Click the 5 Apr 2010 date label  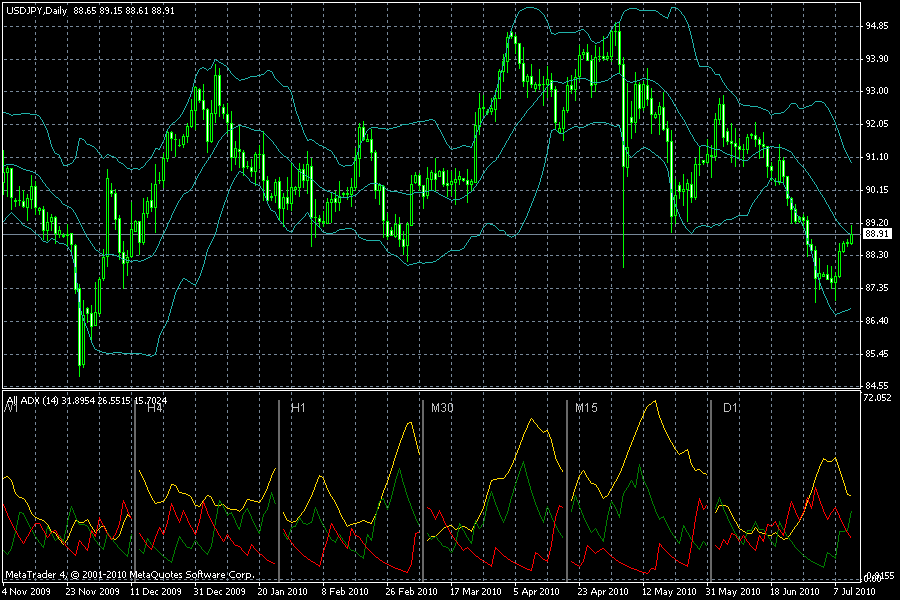click(x=536, y=591)
